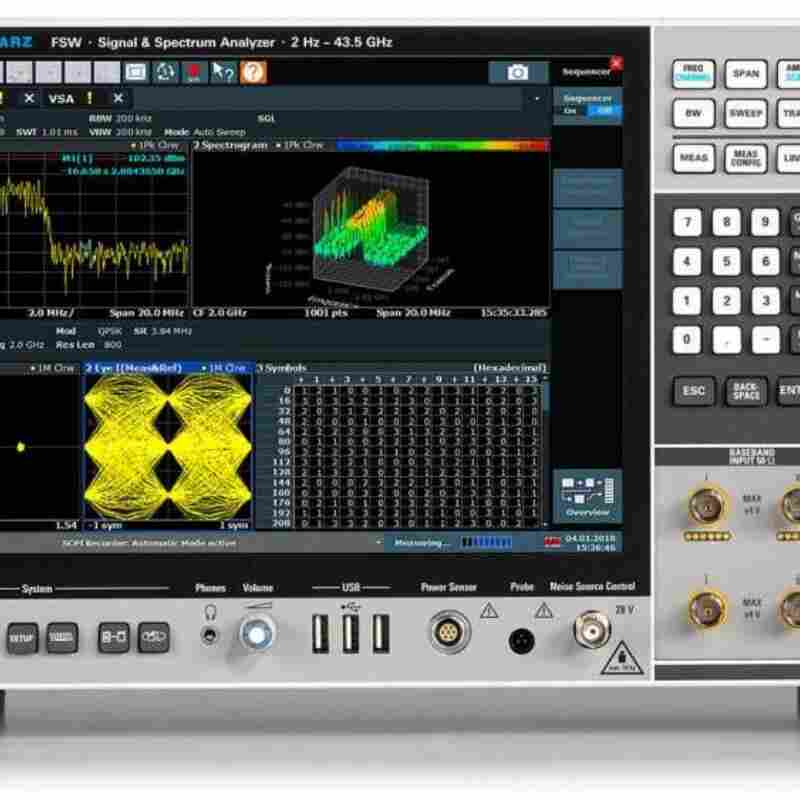The height and width of the screenshot is (800, 800).
Task: Click the display window toolbar icon
Action: pos(136,72)
